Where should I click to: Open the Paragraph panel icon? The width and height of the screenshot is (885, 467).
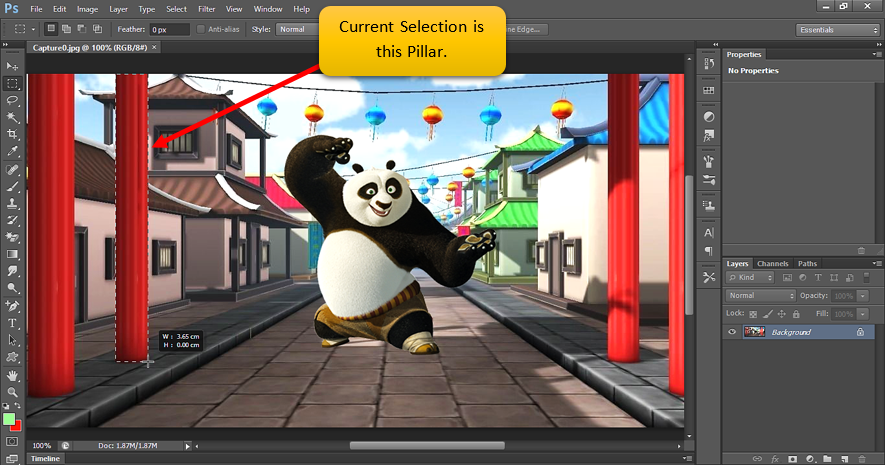click(x=709, y=251)
